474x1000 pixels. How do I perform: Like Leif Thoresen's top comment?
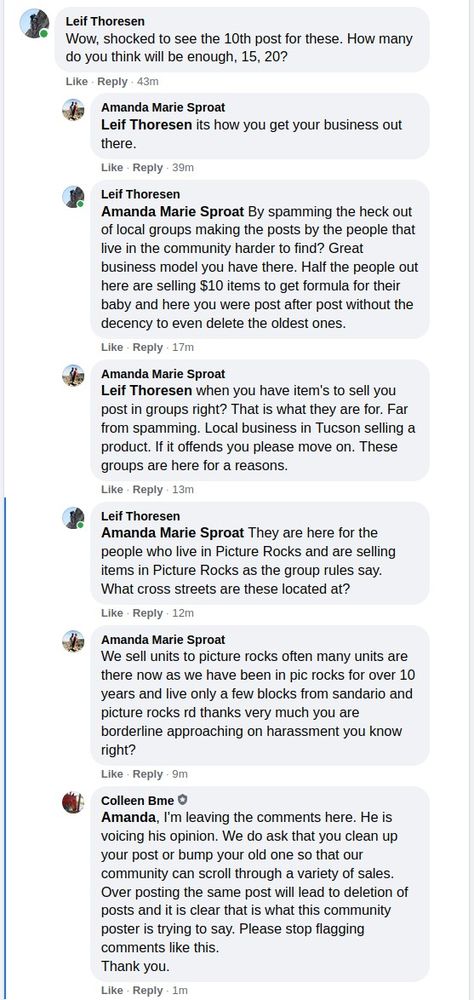pos(77,82)
